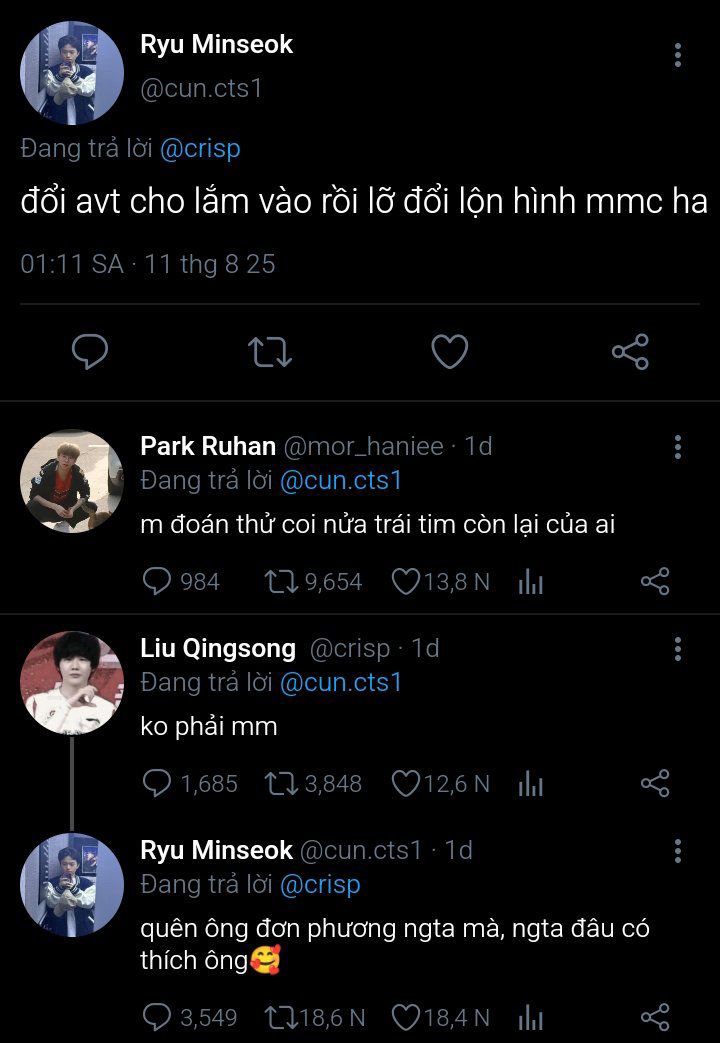The height and width of the screenshot is (1043, 720).
Task: Share Liu Qingsong's reply
Action: click(655, 784)
